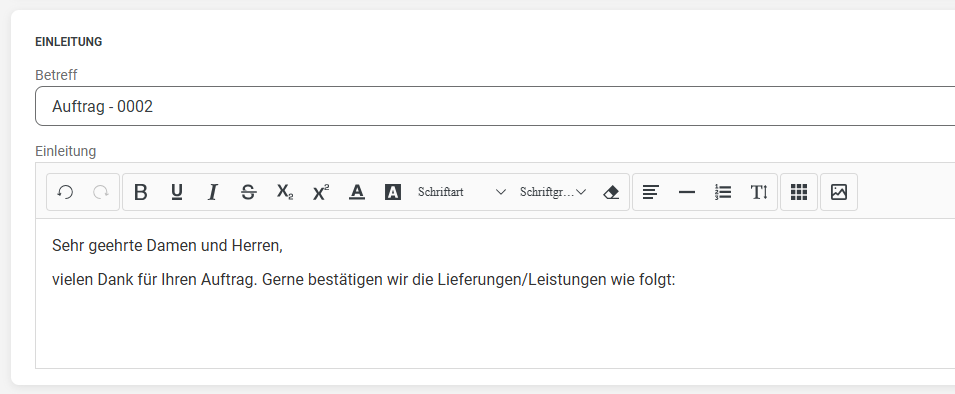Toggle italic formatting

click(x=213, y=192)
